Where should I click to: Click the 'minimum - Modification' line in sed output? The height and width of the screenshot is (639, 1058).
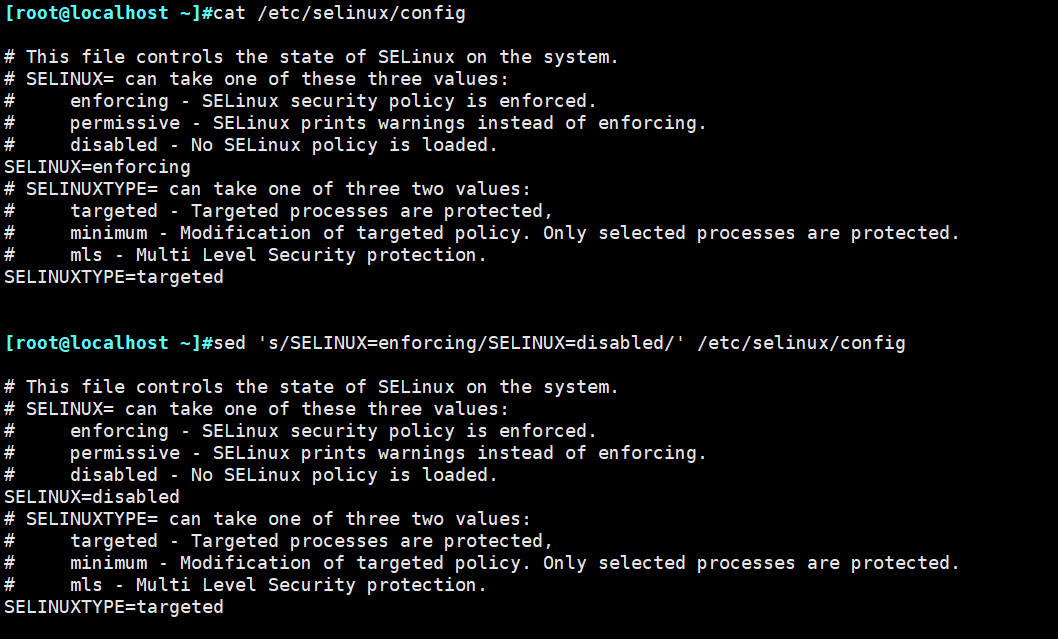(514, 563)
